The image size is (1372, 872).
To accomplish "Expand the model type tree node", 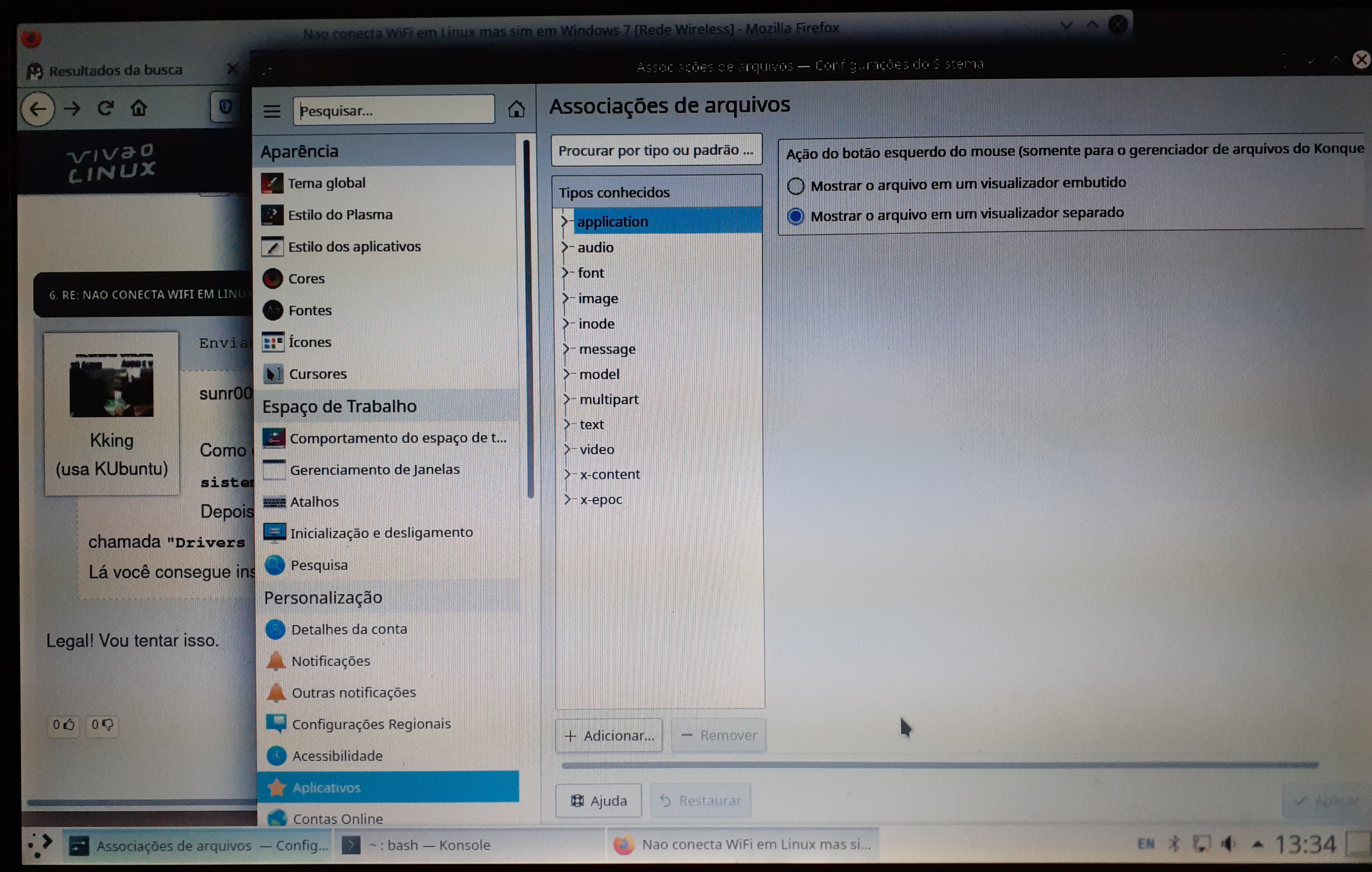I will 567,374.
